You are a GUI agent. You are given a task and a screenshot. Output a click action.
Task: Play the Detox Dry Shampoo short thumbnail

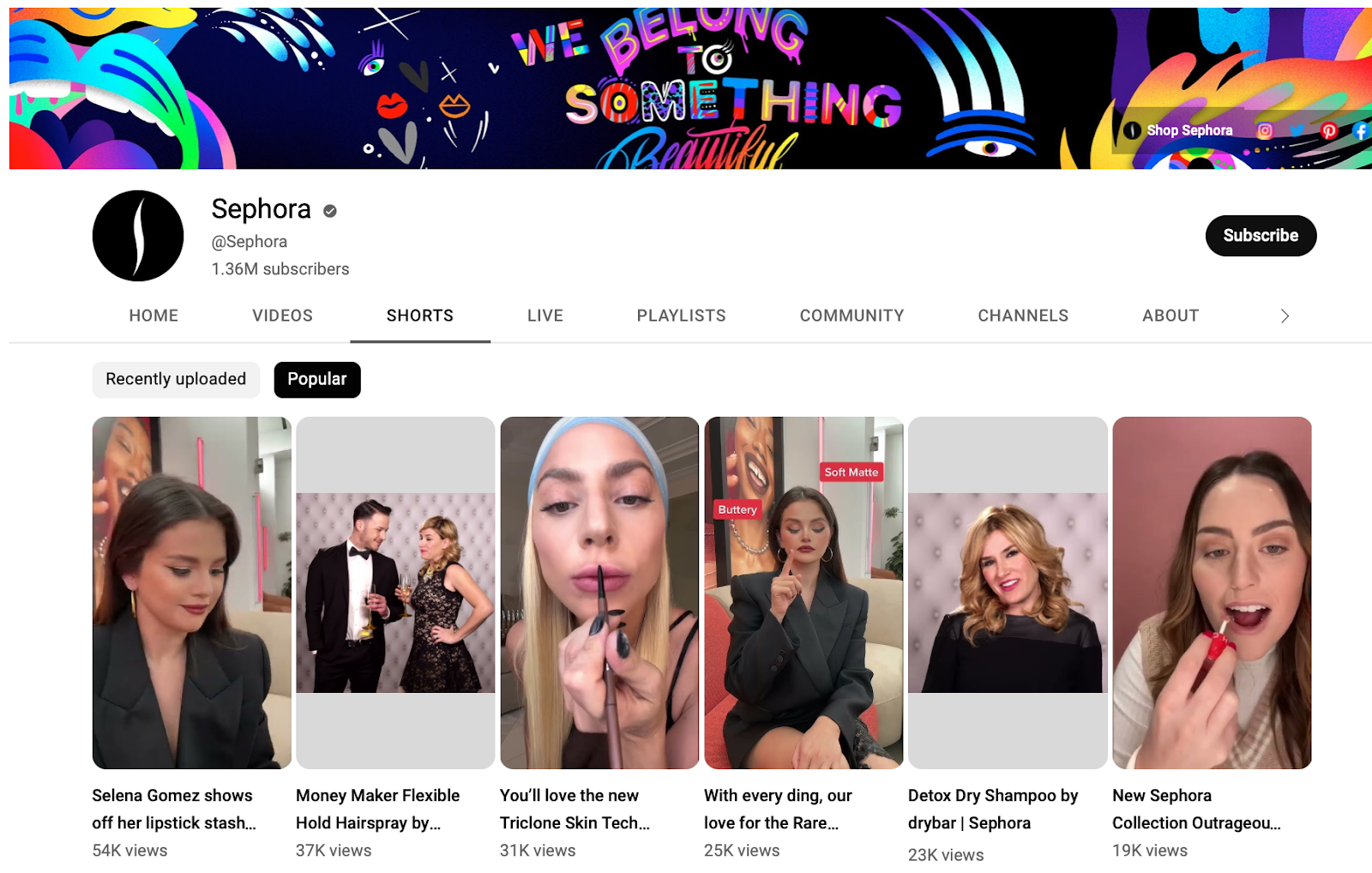1008,593
